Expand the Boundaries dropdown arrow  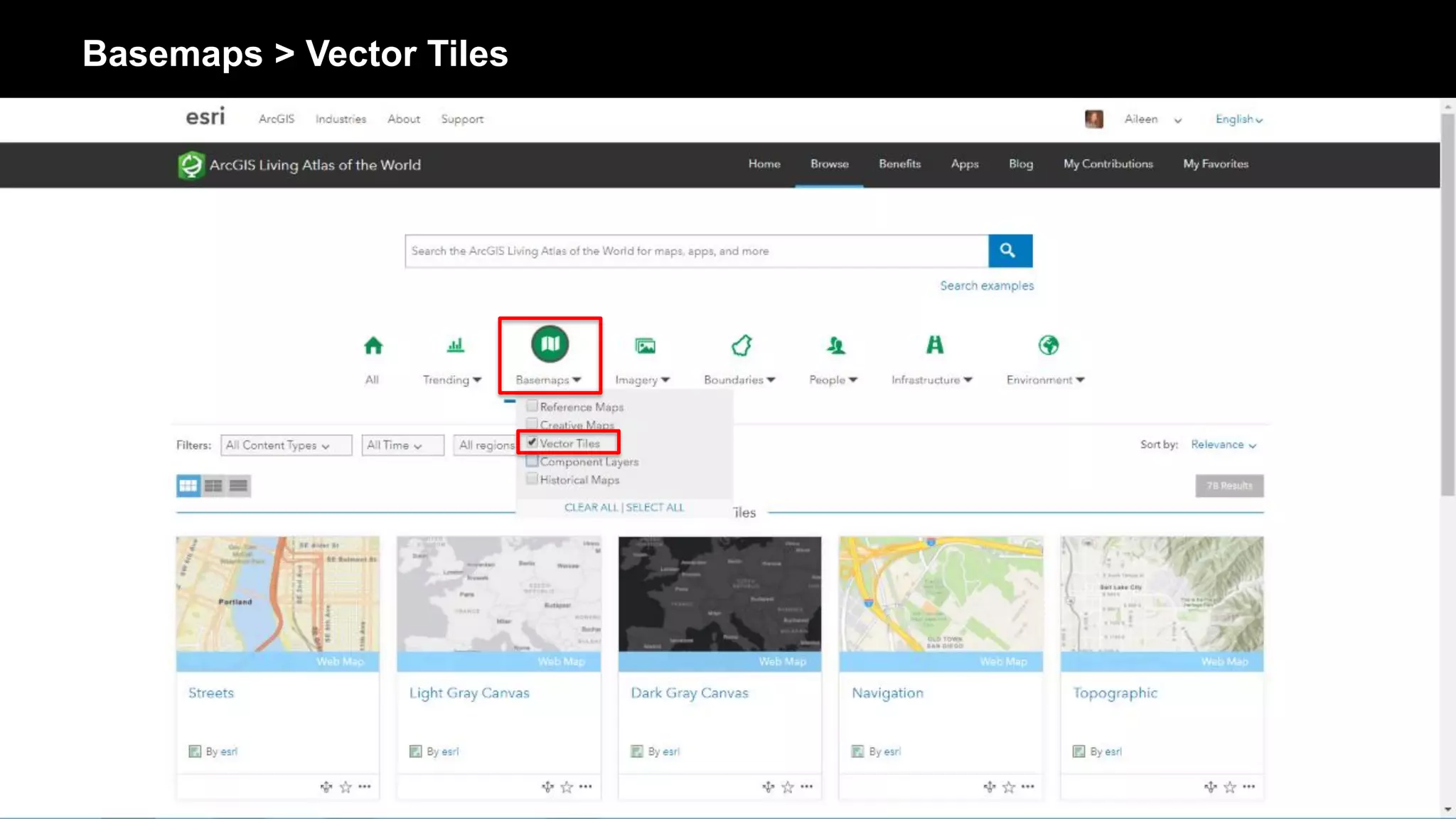pos(771,380)
